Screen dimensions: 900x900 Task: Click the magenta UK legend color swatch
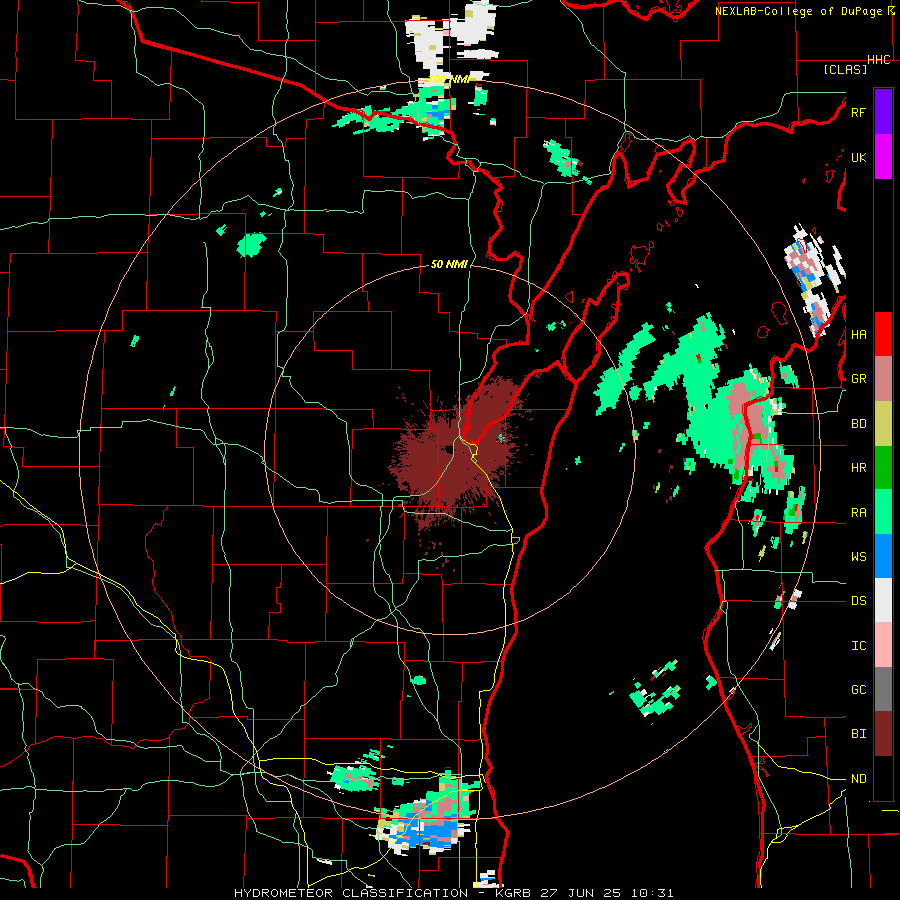pyautogui.click(x=883, y=157)
